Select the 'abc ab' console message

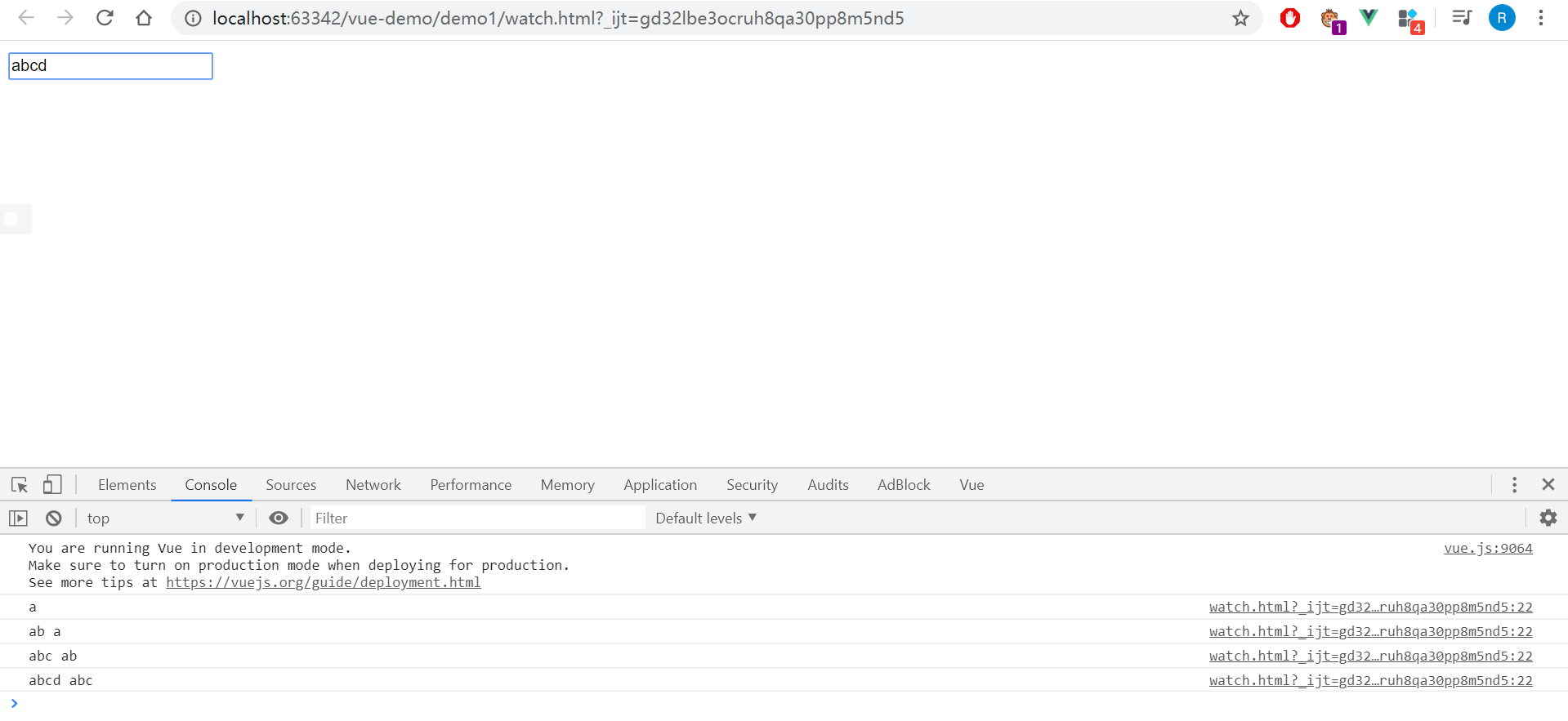[52, 656]
